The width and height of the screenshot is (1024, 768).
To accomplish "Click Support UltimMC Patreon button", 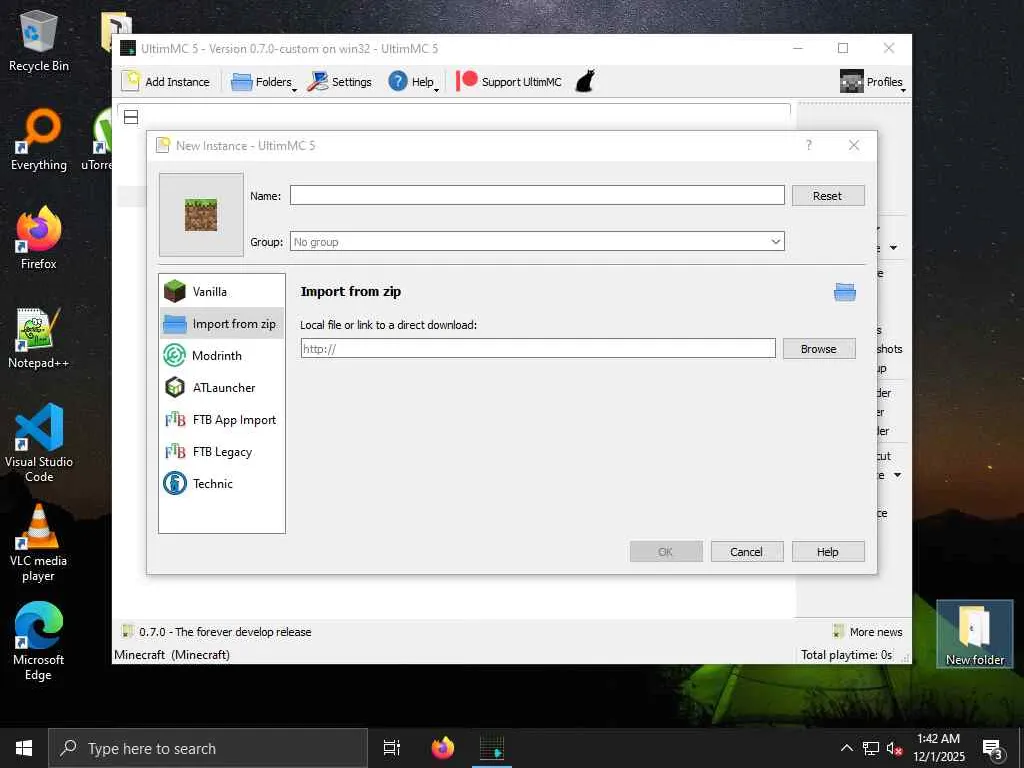I will pos(509,82).
